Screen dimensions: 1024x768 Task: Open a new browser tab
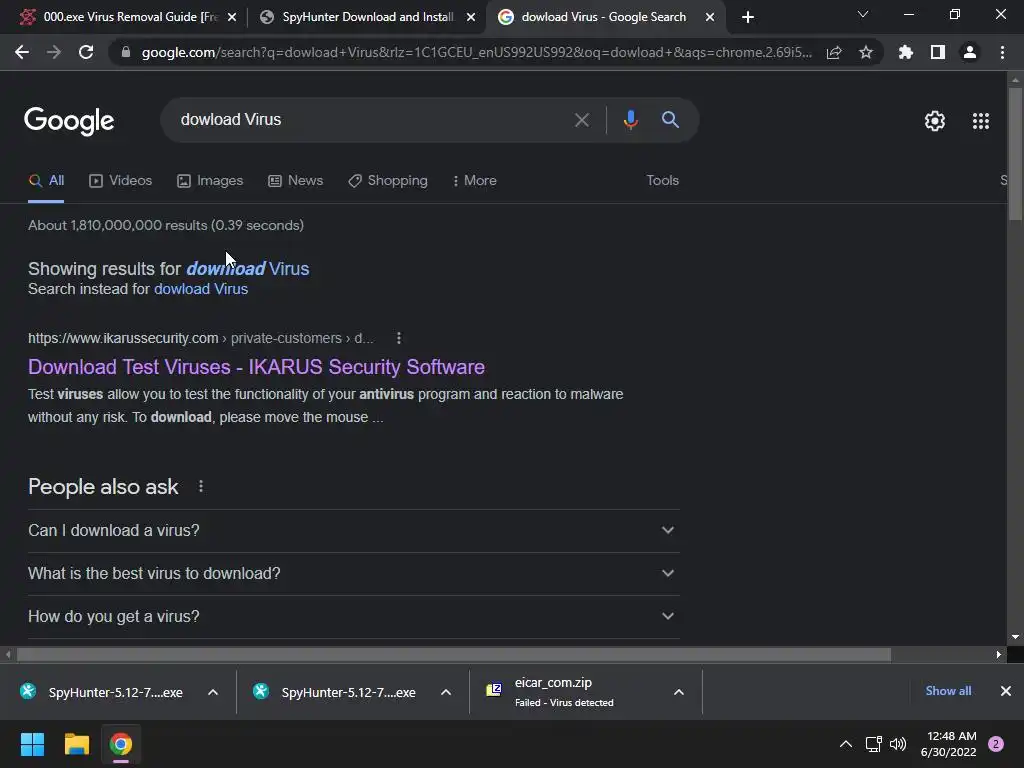click(748, 17)
